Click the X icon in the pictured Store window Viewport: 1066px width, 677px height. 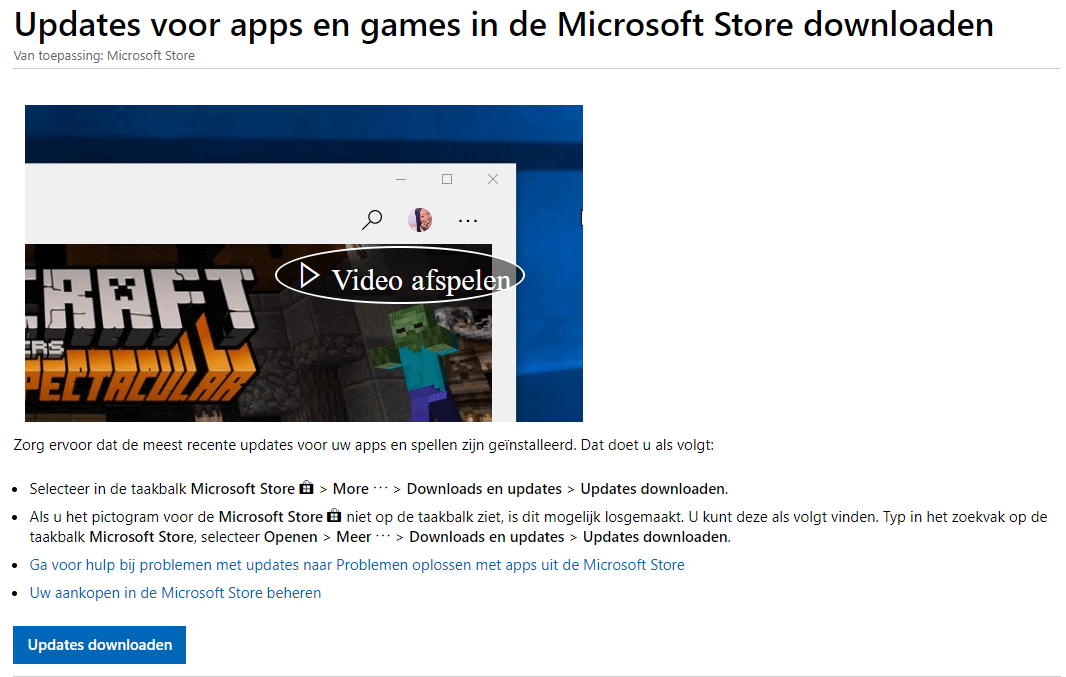tap(493, 179)
